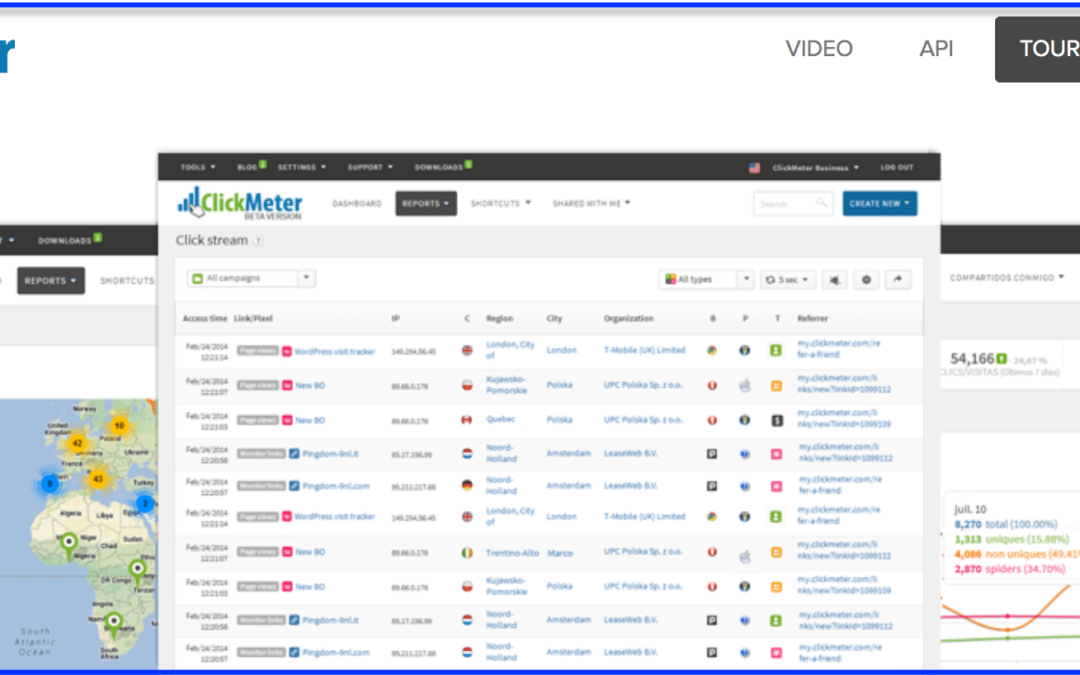Open the API page tab
The image size is (1080, 675).
[936, 48]
